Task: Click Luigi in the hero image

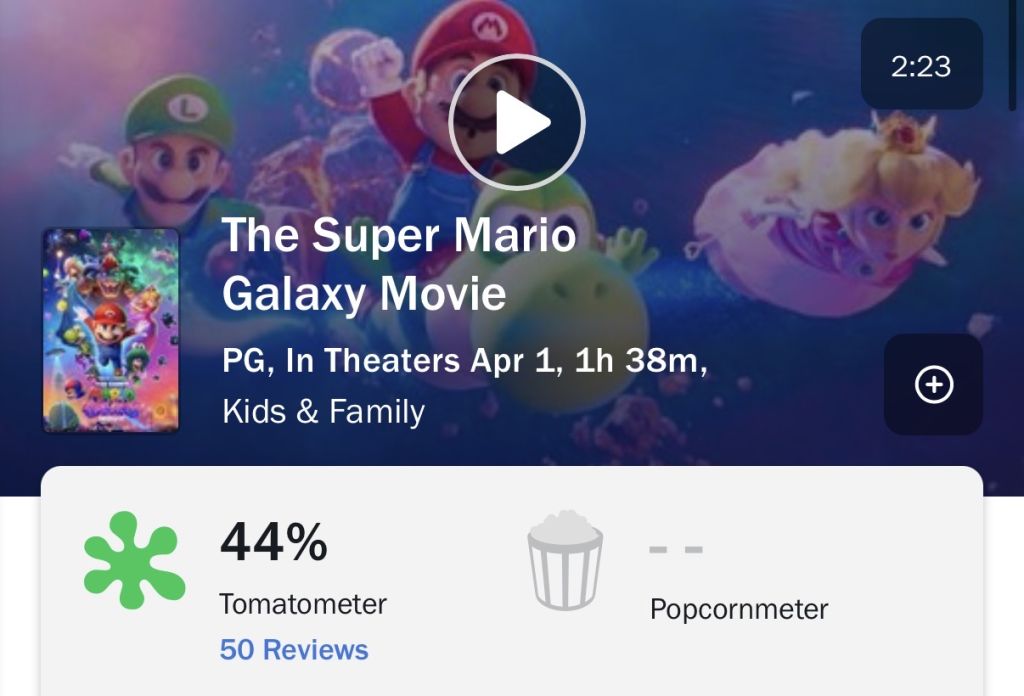Action: coord(170,150)
